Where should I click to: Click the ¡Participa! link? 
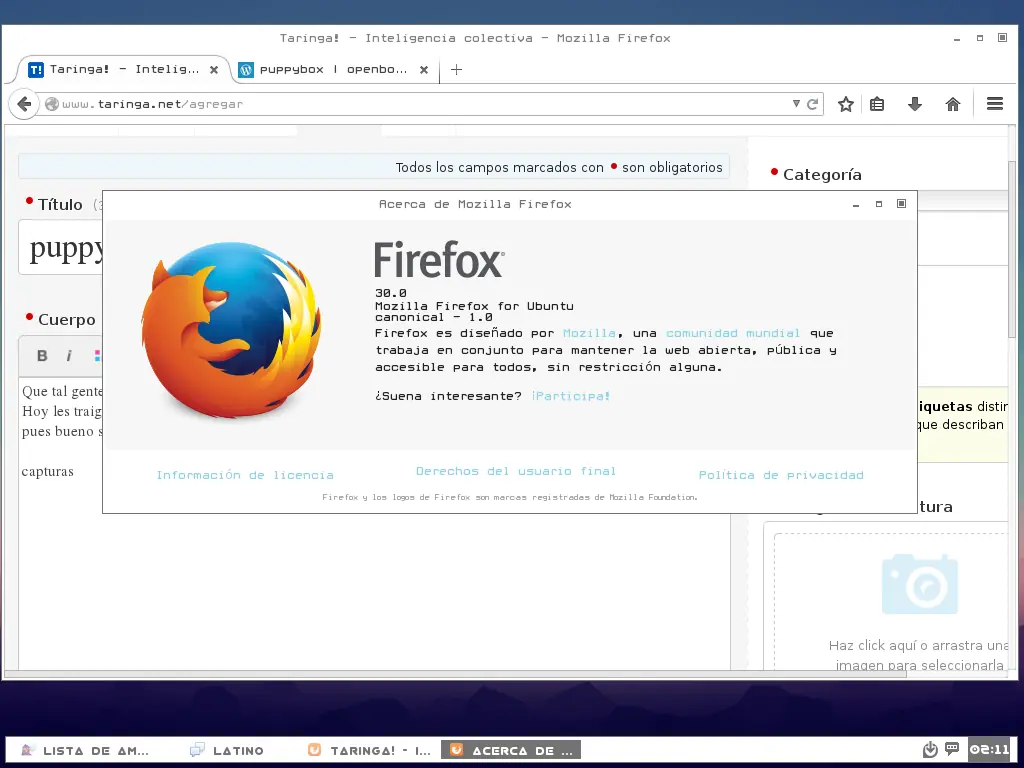click(x=570, y=396)
